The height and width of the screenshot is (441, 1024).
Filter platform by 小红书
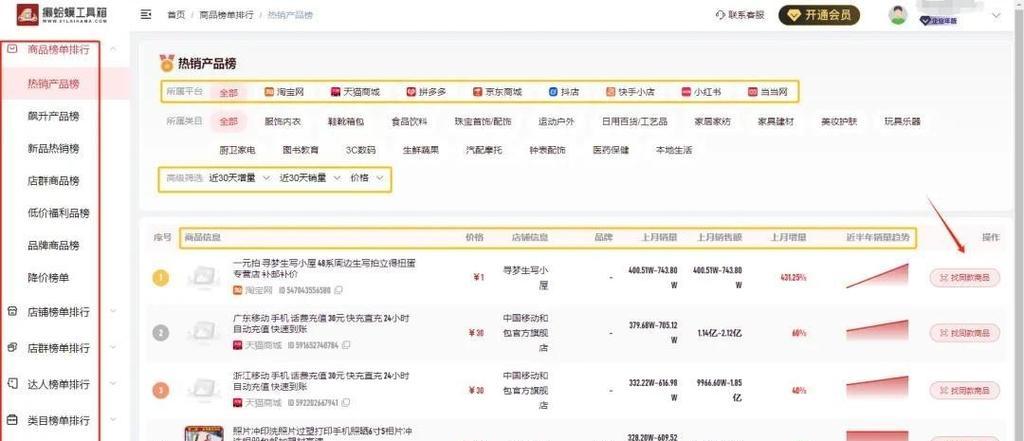click(701, 92)
